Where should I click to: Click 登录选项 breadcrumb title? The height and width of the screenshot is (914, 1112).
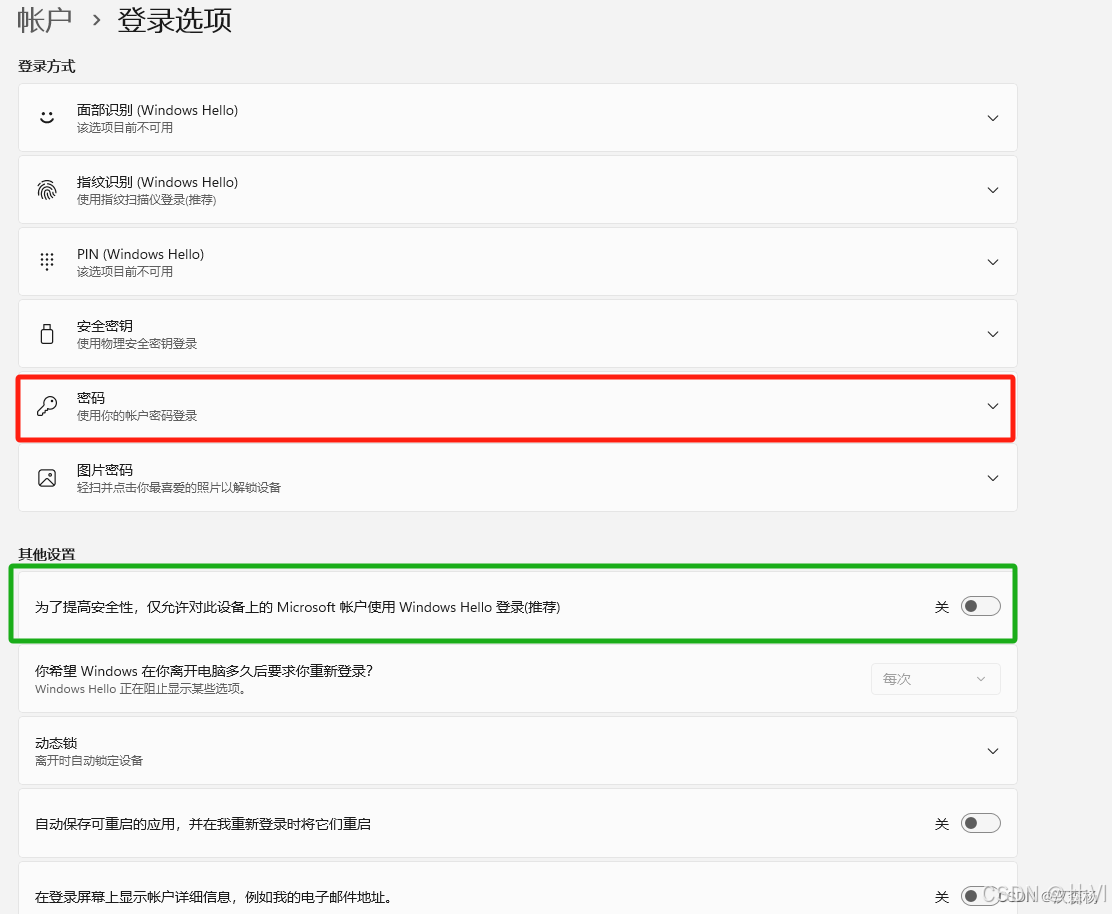coord(174,20)
